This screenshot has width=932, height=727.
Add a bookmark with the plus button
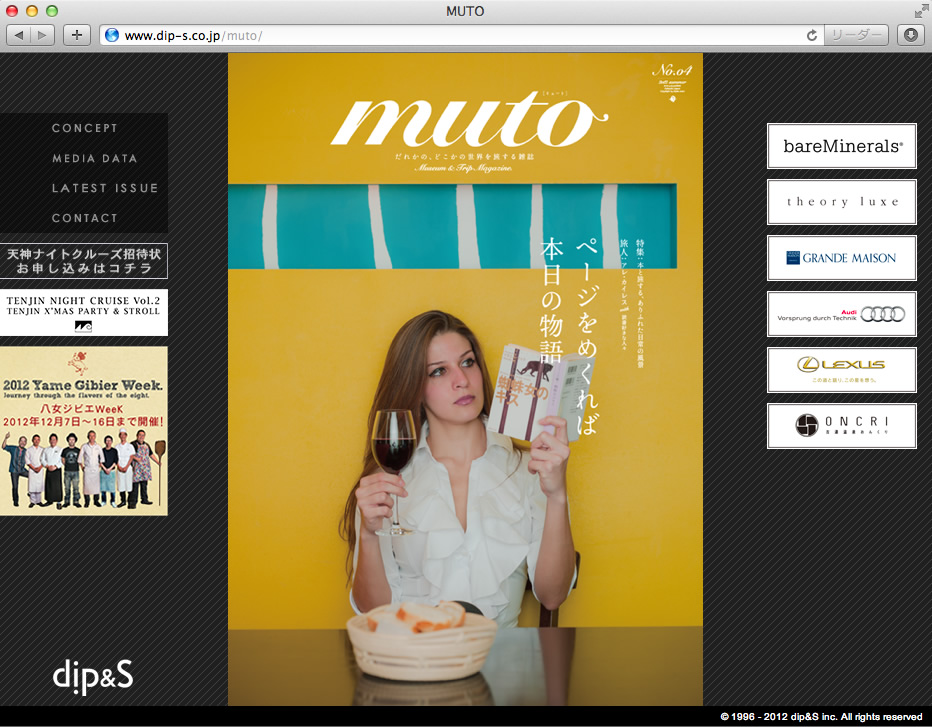pyautogui.click(x=77, y=35)
